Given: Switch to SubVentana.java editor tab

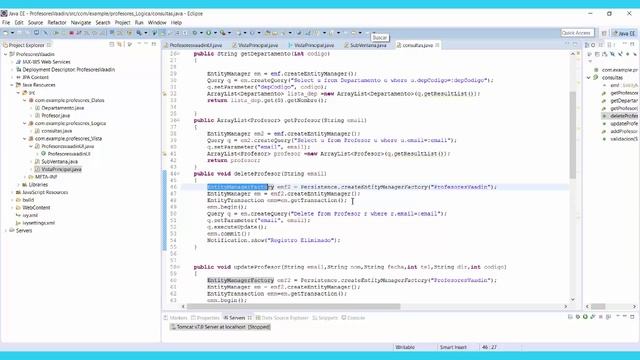Looking at the screenshot, I should pyautogui.click(x=365, y=45).
